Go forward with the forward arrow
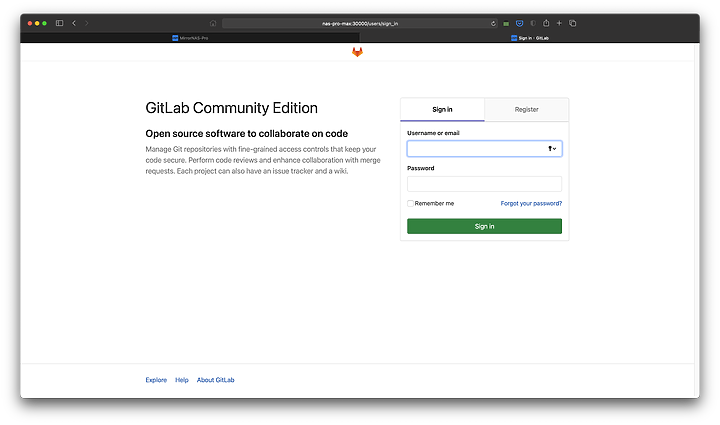 [x=86, y=23]
